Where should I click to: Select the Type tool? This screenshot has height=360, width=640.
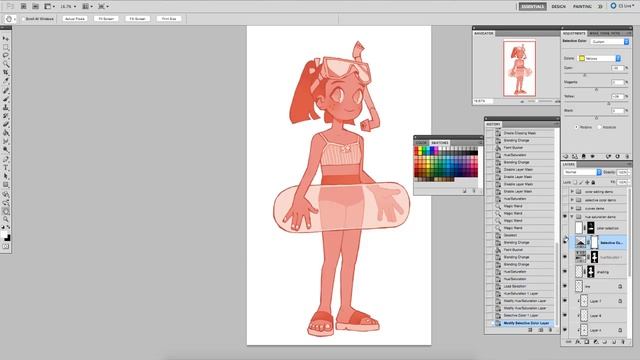tap(6, 168)
